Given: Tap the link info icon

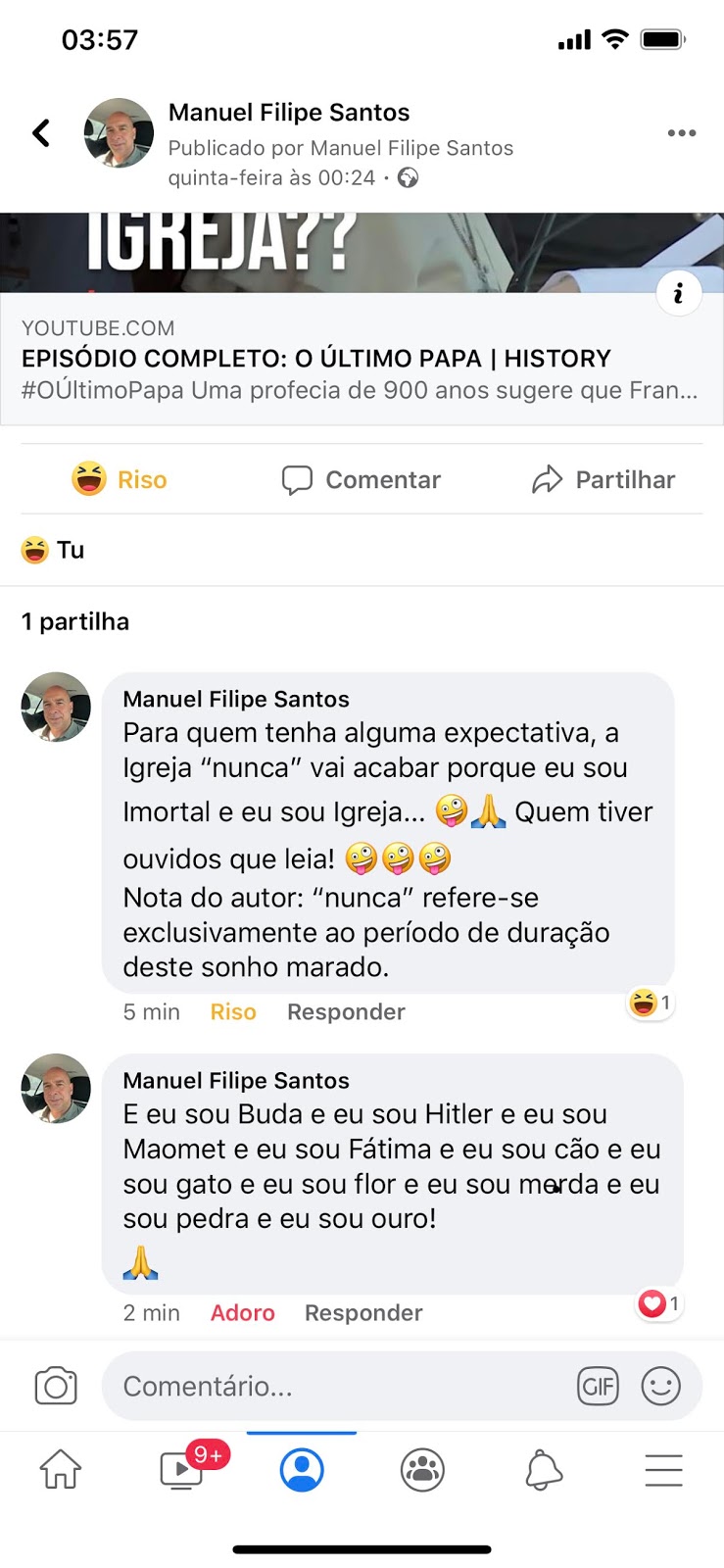Looking at the screenshot, I should (678, 293).
